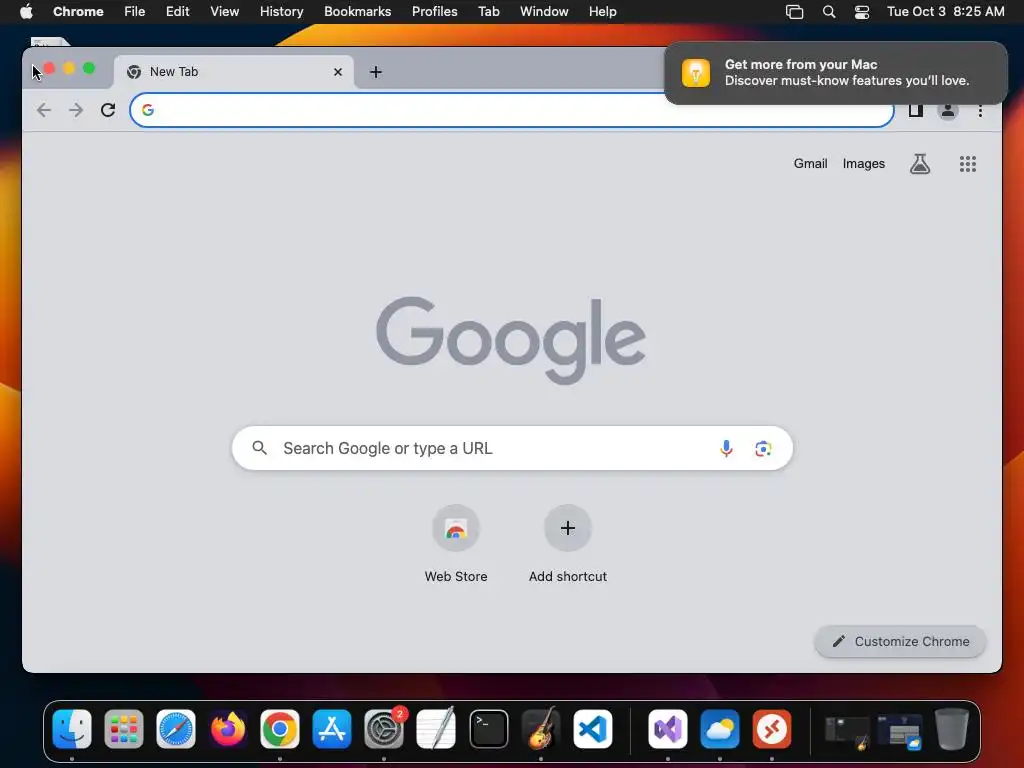Click the Customize Chrome button
Screen dimensions: 1024x768
(900, 641)
